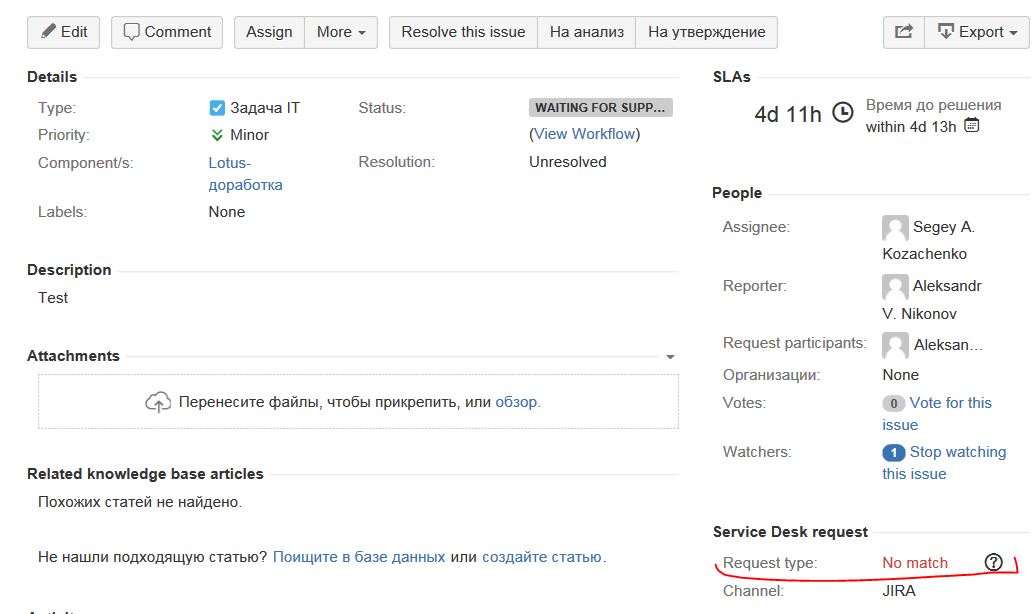Expand the More dropdown menu

[341, 32]
